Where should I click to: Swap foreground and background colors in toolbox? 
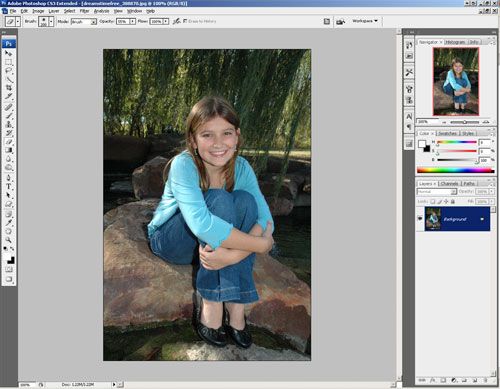point(12,249)
